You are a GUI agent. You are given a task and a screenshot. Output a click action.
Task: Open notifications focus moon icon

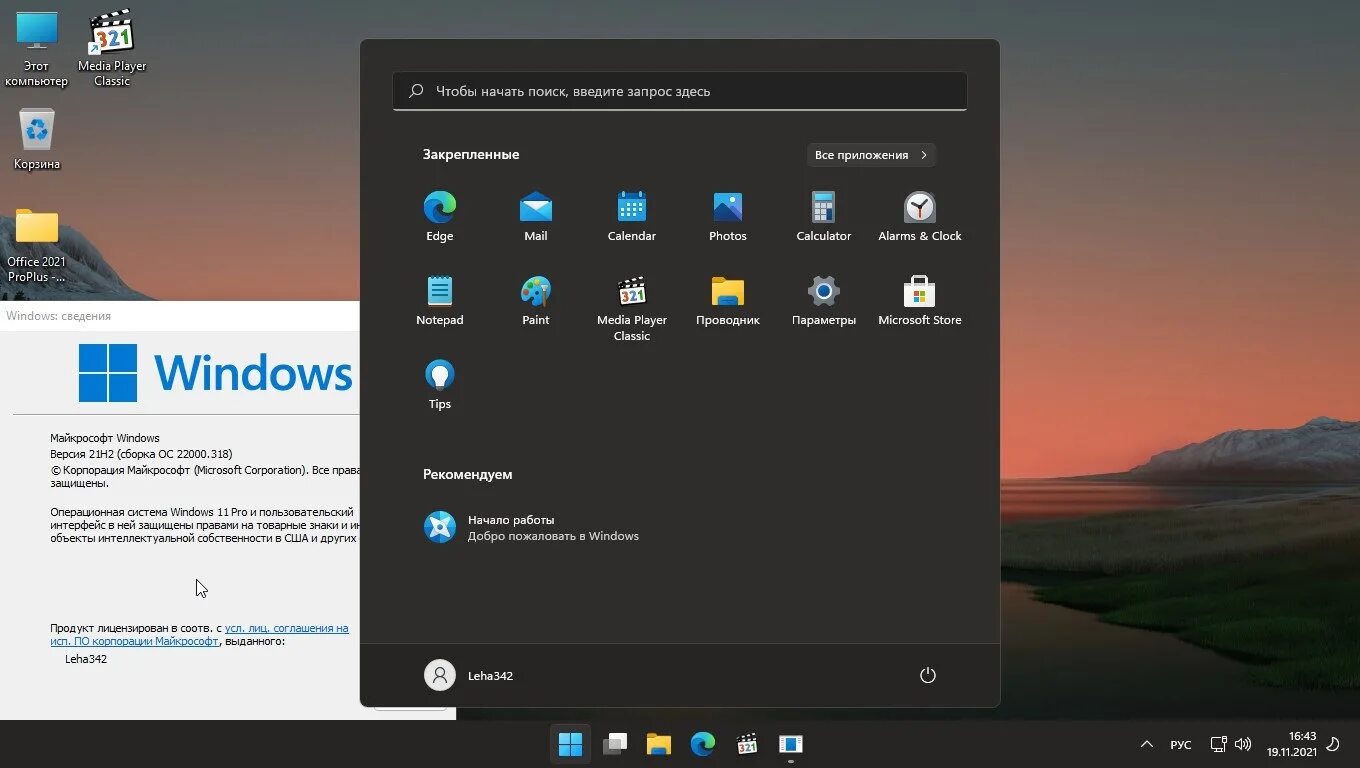click(x=1332, y=744)
